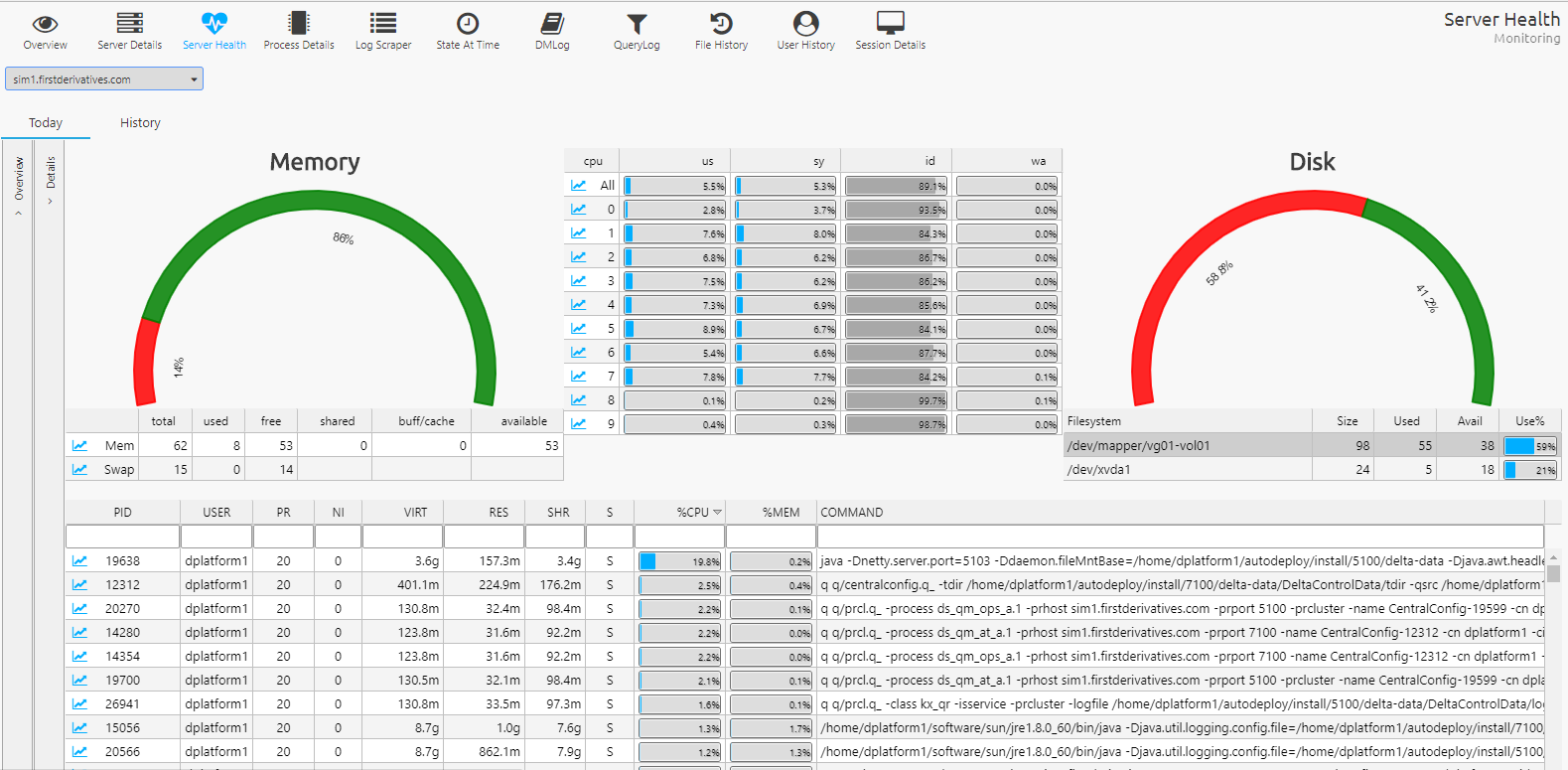Expand the vertical Details side panel
1568x770 pixels.
[x=51, y=179]
